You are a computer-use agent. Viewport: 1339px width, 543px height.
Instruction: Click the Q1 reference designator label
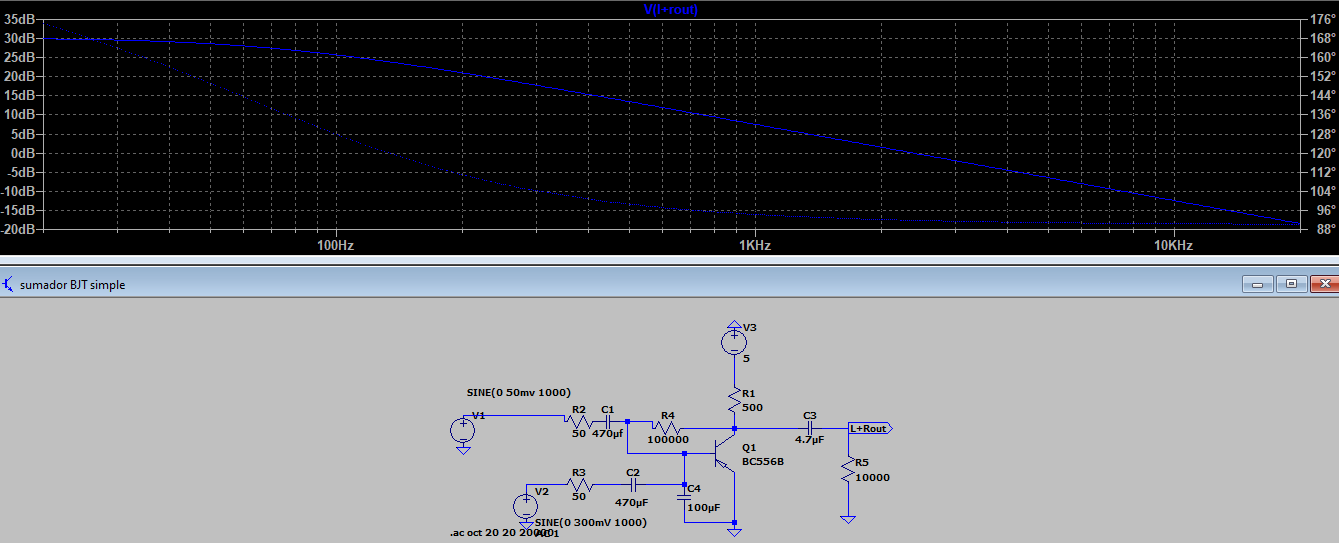click(749, 449)
